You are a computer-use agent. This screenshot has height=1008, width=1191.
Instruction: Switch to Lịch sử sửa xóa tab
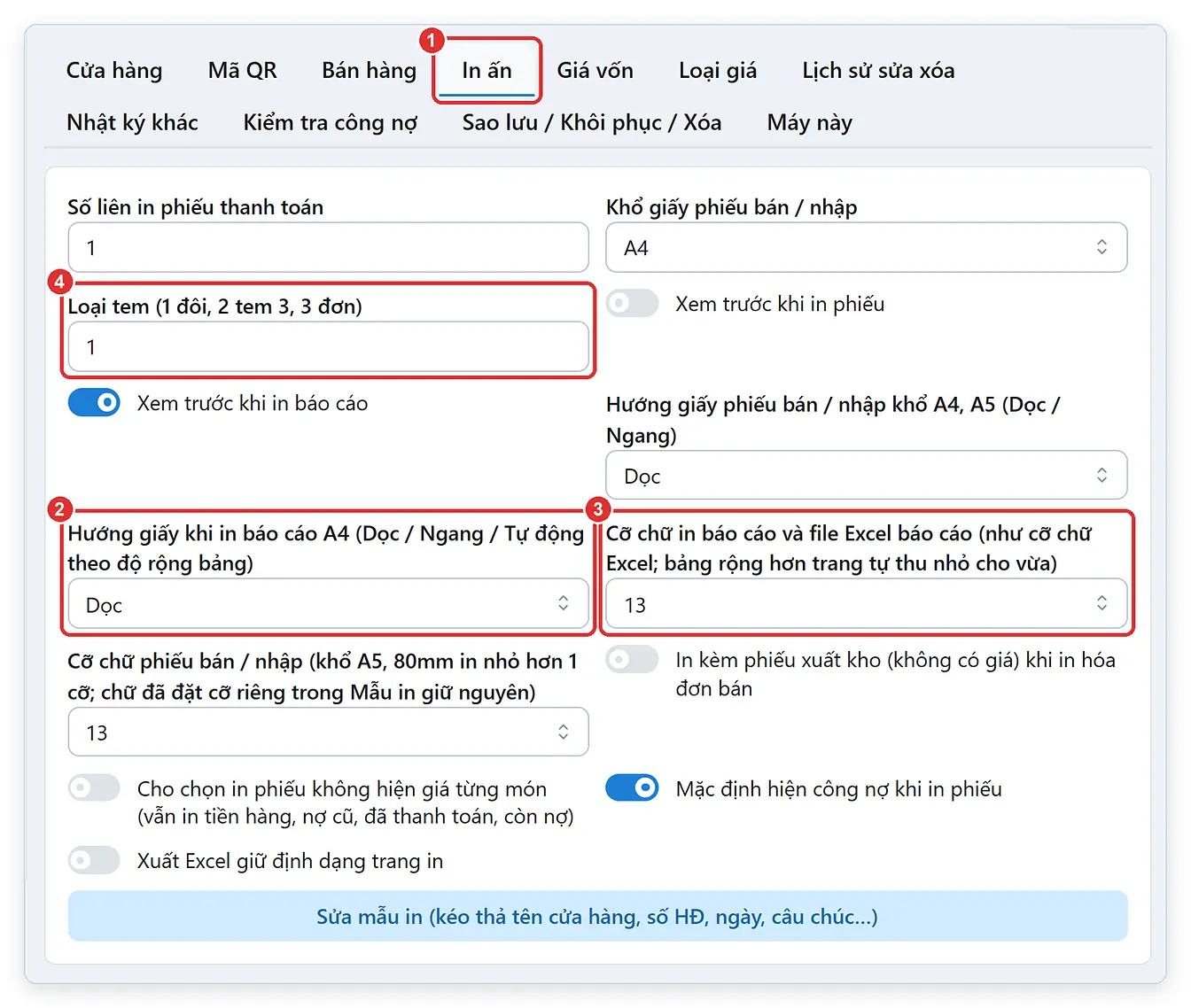(x=878, y=71)
